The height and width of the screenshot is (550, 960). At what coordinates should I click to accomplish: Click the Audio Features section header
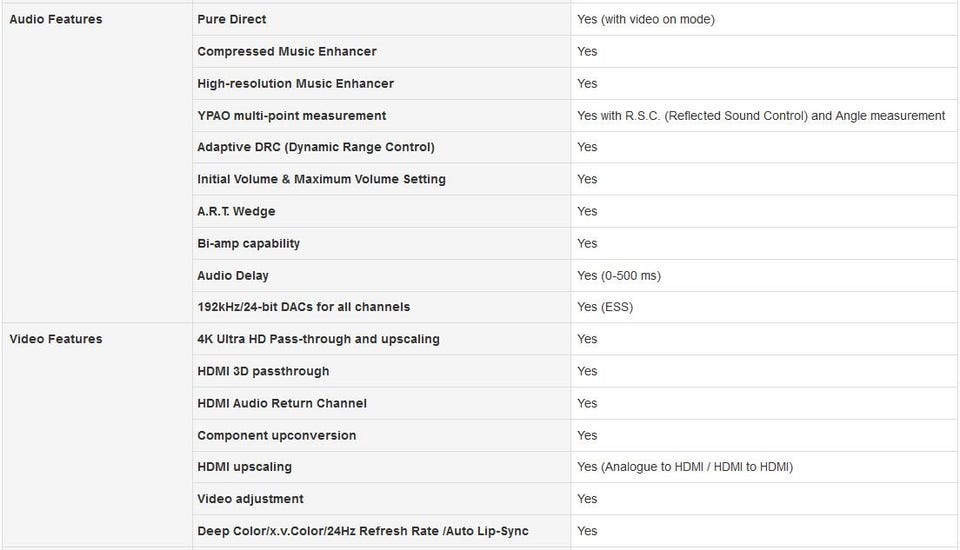56,19
